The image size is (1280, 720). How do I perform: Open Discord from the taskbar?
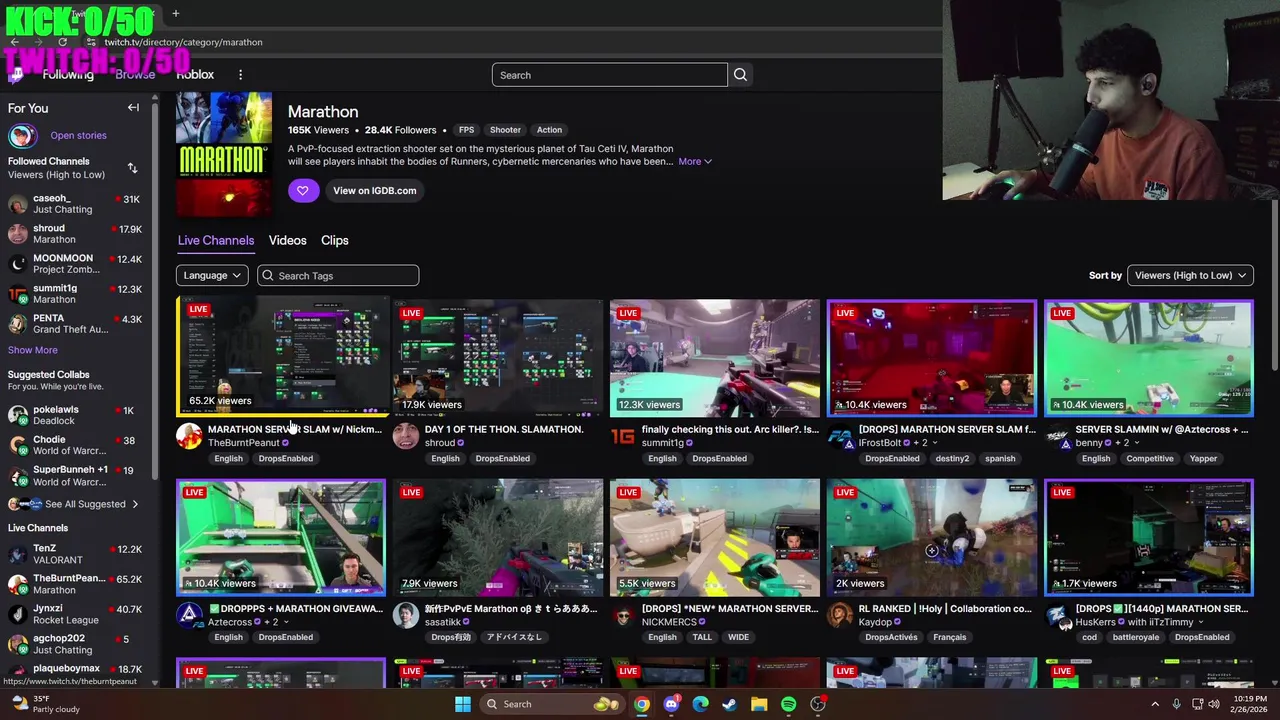click(671, 704)
